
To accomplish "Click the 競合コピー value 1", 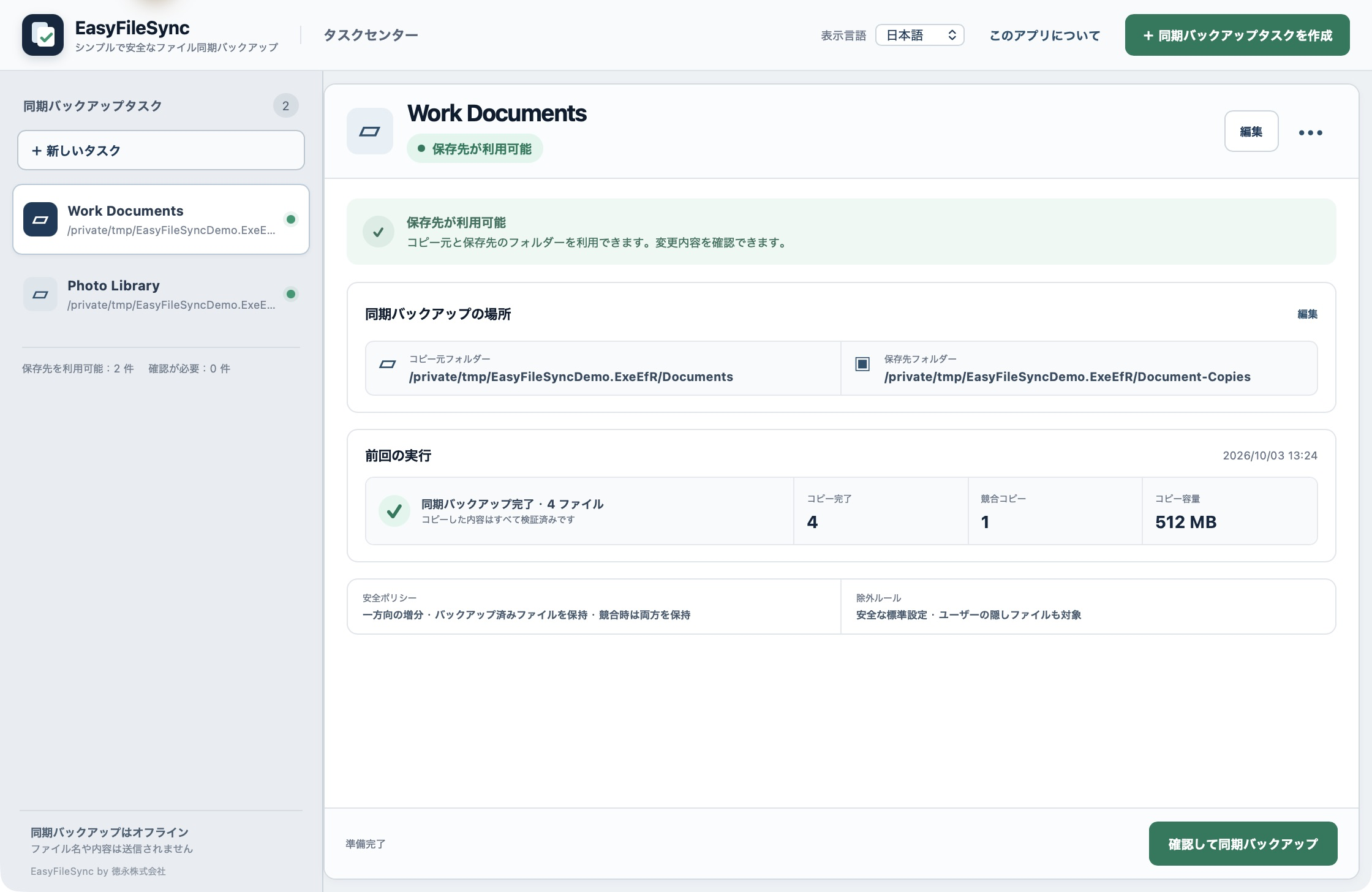I will point(985,522).
